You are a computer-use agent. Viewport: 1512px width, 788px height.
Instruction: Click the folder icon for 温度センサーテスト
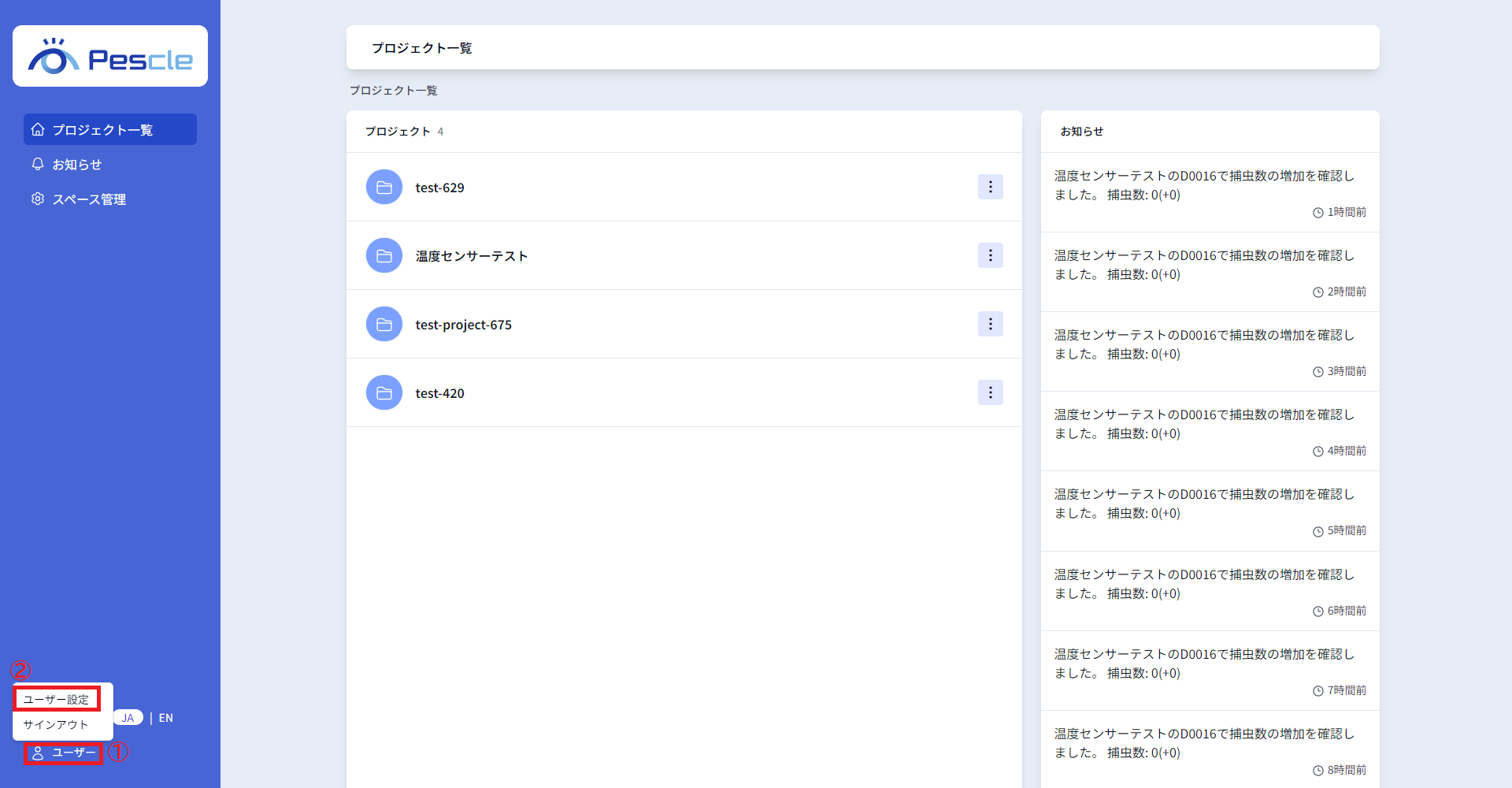[384, 256]
